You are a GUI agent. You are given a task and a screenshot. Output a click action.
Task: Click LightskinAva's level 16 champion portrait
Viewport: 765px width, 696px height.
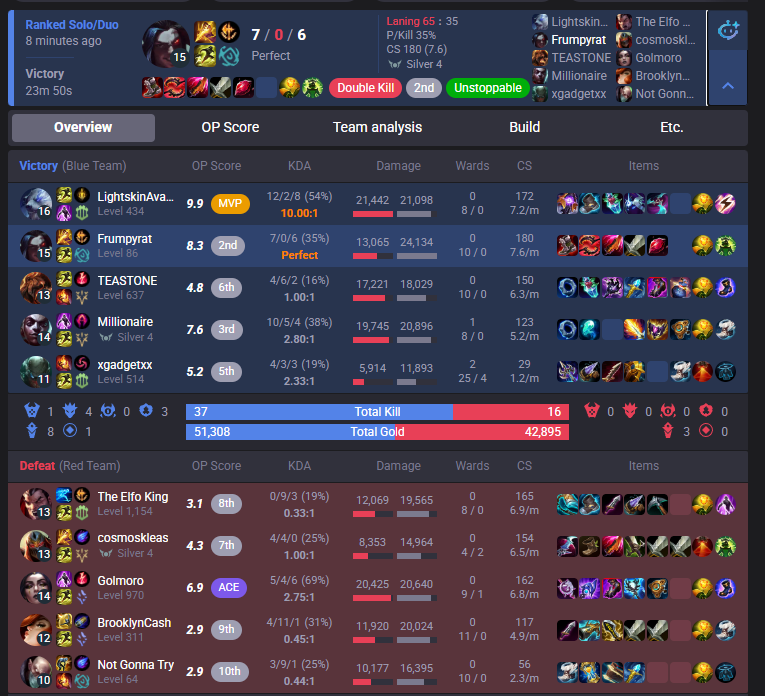click(36, 204)
